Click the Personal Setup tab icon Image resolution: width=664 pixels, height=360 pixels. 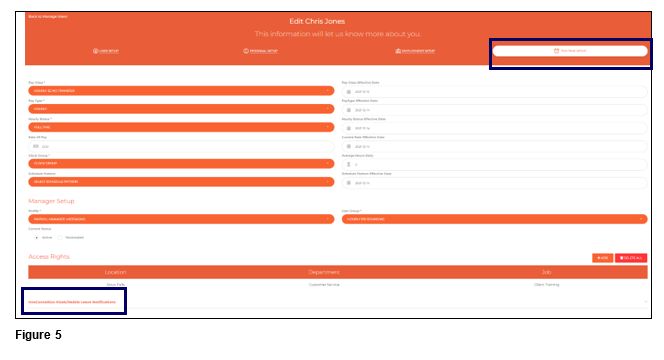point(246,51)
